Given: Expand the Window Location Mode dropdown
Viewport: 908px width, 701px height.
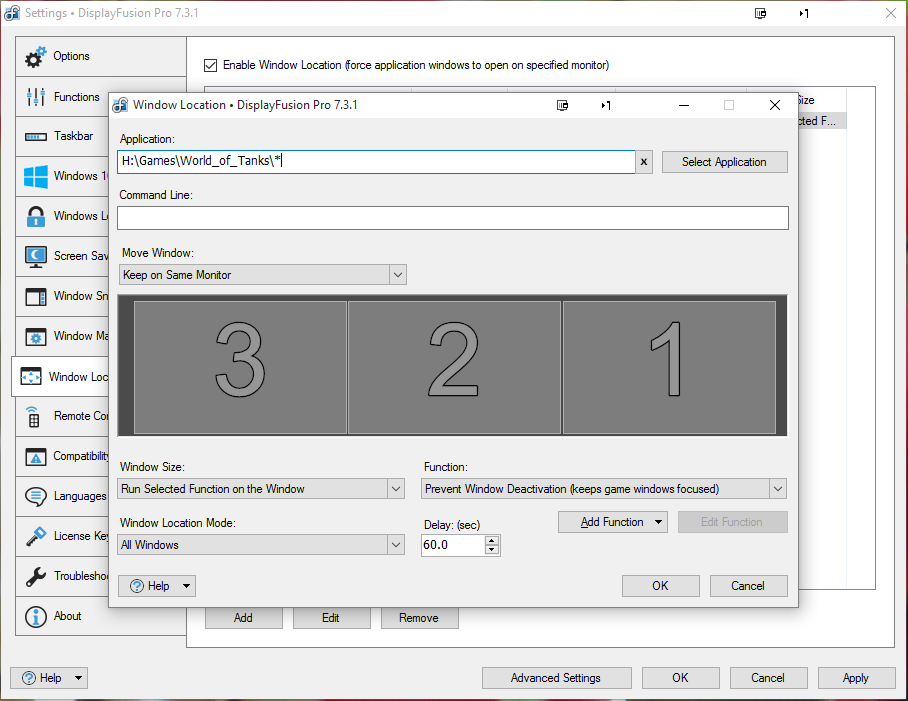Looking at the screenshot, I should (395, 545).
